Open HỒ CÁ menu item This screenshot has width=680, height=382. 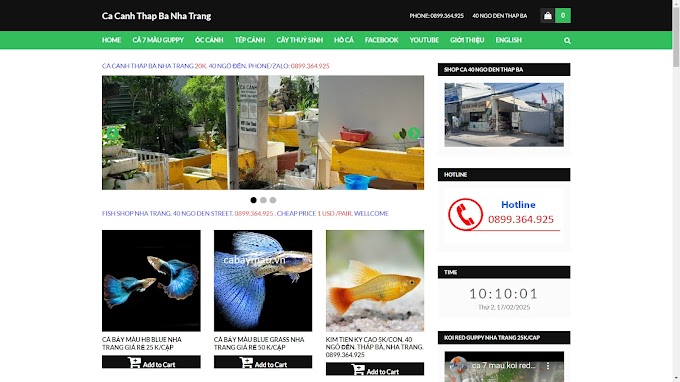(344, 40)
